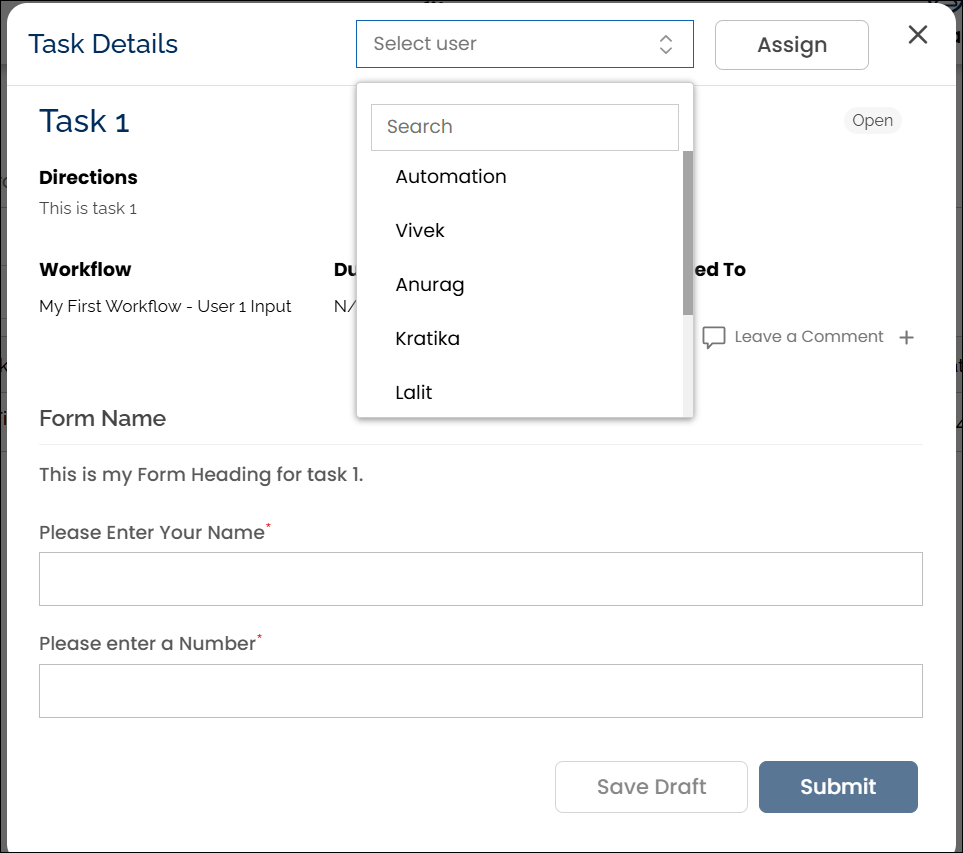Screen dimensions: 963x853
Task: Click the Save Draft button
Action: click(x=651, y=787)
